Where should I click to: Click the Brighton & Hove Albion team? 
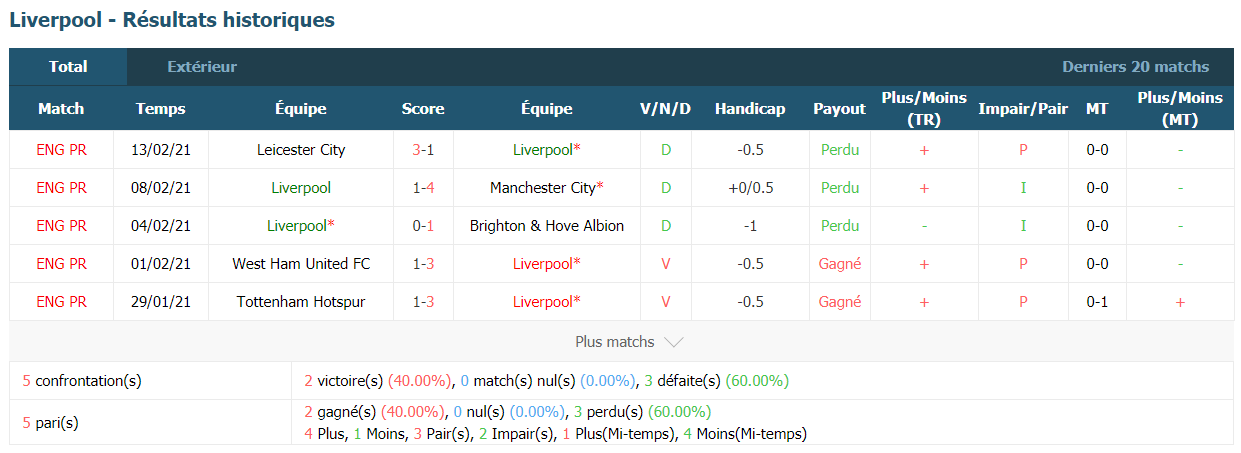[x=547, y=226]
